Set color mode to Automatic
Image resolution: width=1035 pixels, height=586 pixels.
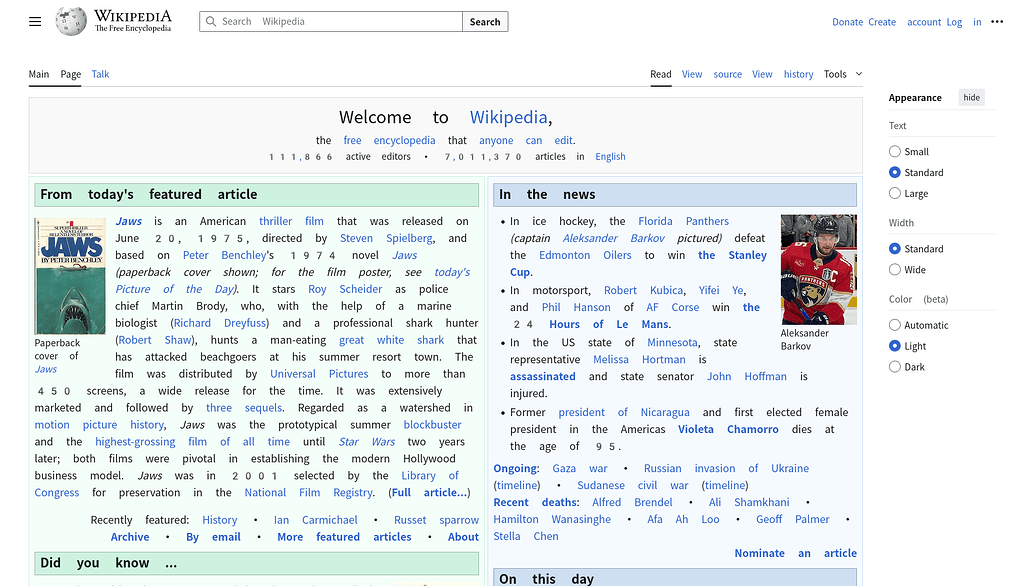[895, 325]
